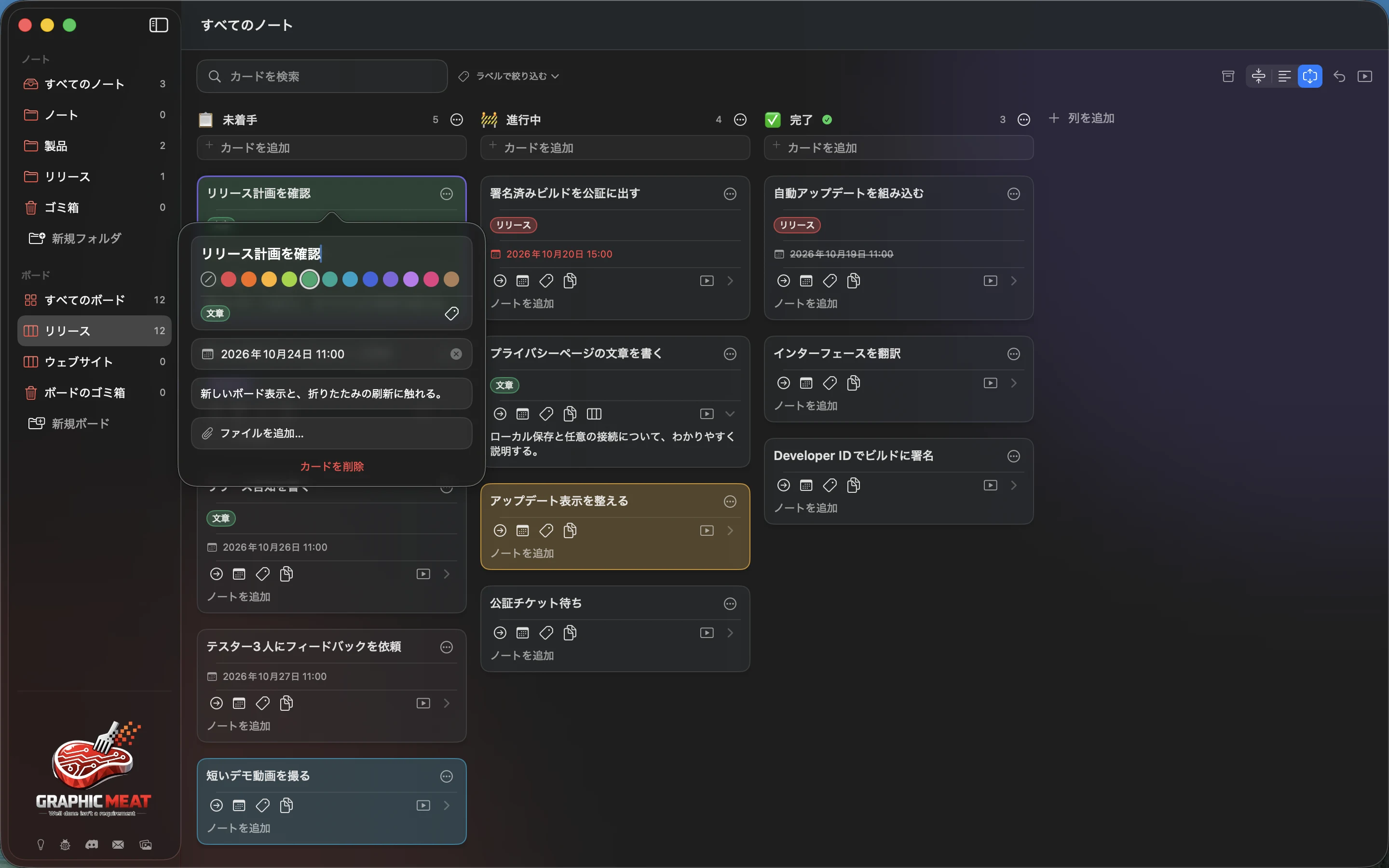This screenshot has width=1389, height=868.
Task: Select the no-color option in card editor
Action: point(208,280)
